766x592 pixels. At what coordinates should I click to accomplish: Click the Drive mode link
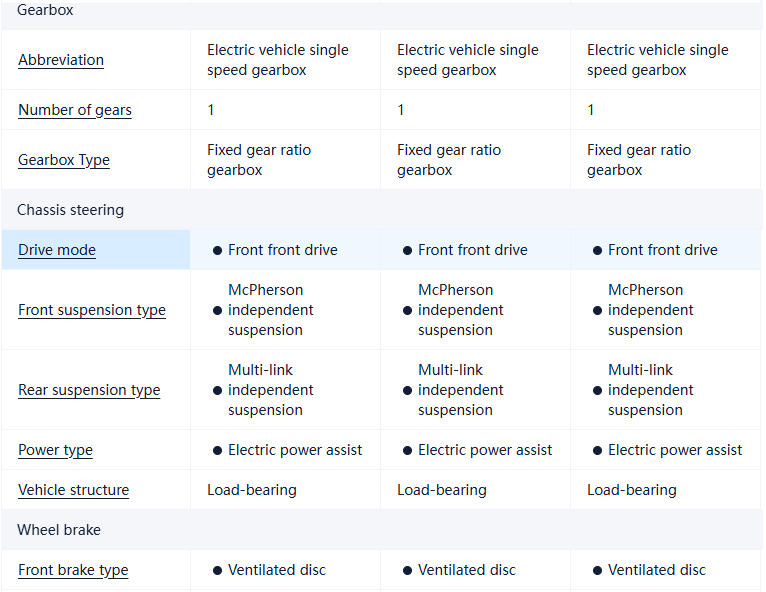(57, 250)
